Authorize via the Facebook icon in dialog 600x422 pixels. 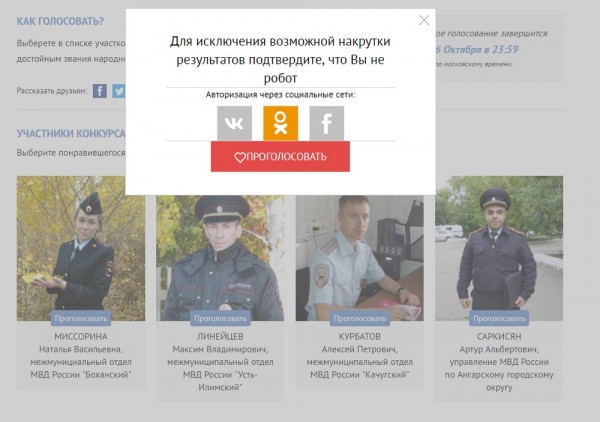(326, 123)
